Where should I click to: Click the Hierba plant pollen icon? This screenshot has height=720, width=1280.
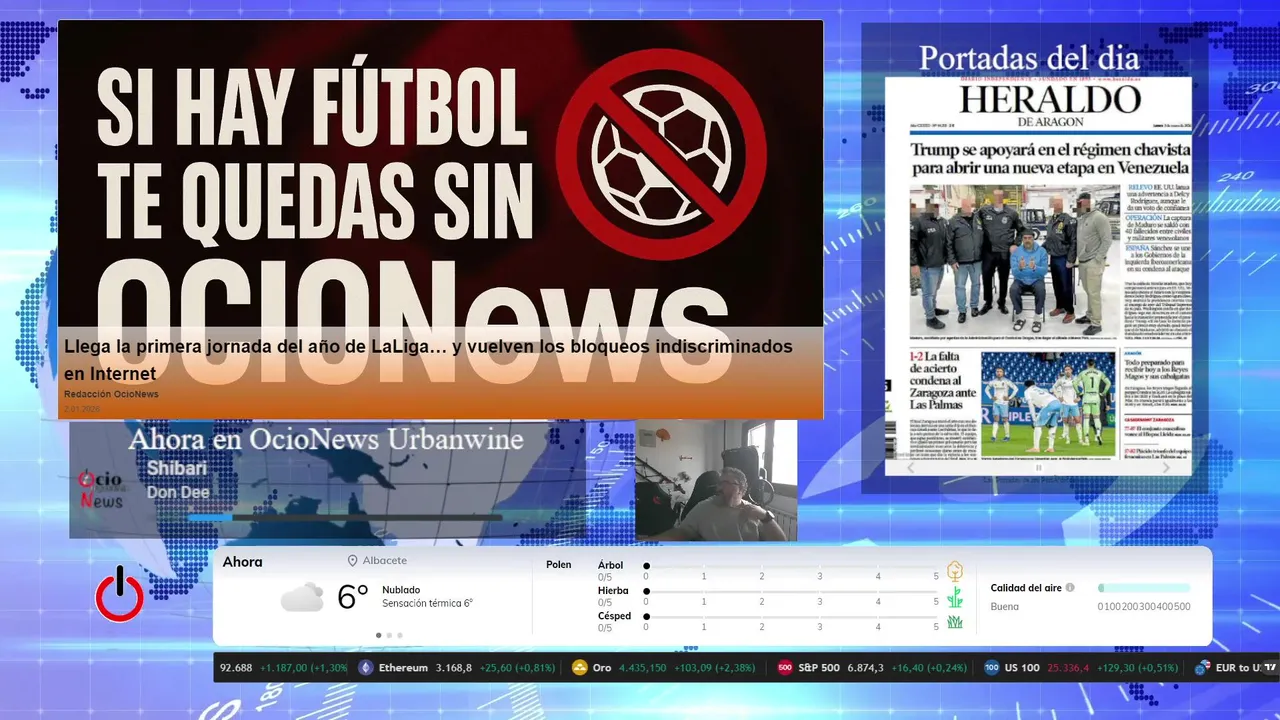pyautogui.click(x=955, y=597)
